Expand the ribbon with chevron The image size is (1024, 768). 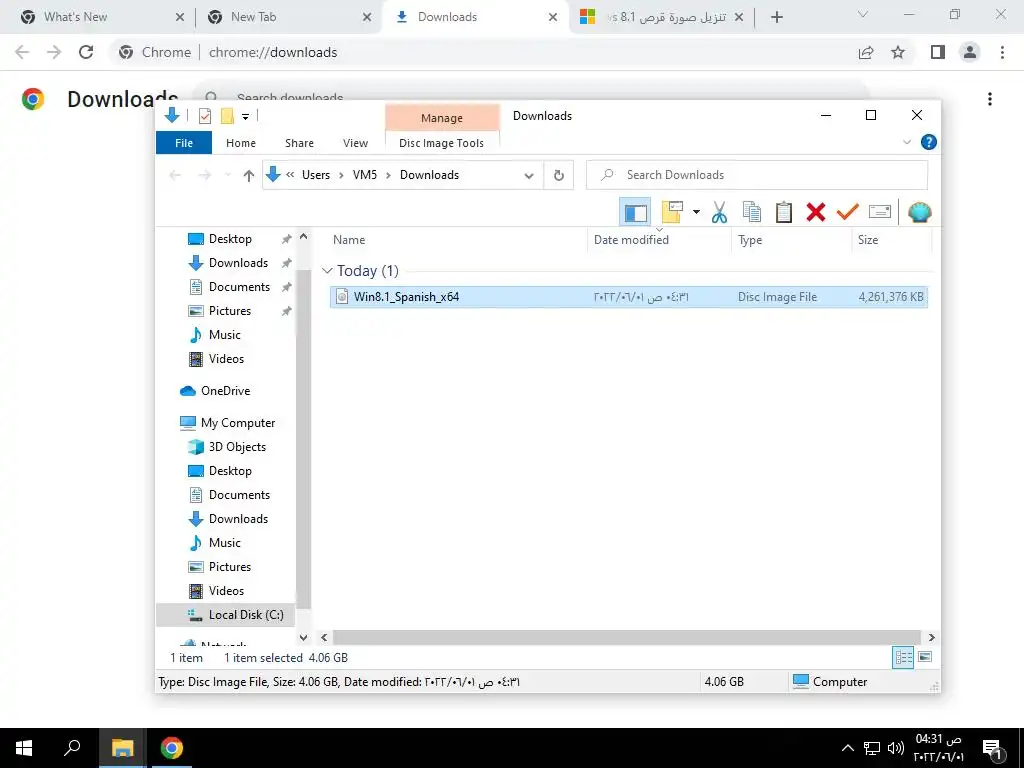point(906,142)
